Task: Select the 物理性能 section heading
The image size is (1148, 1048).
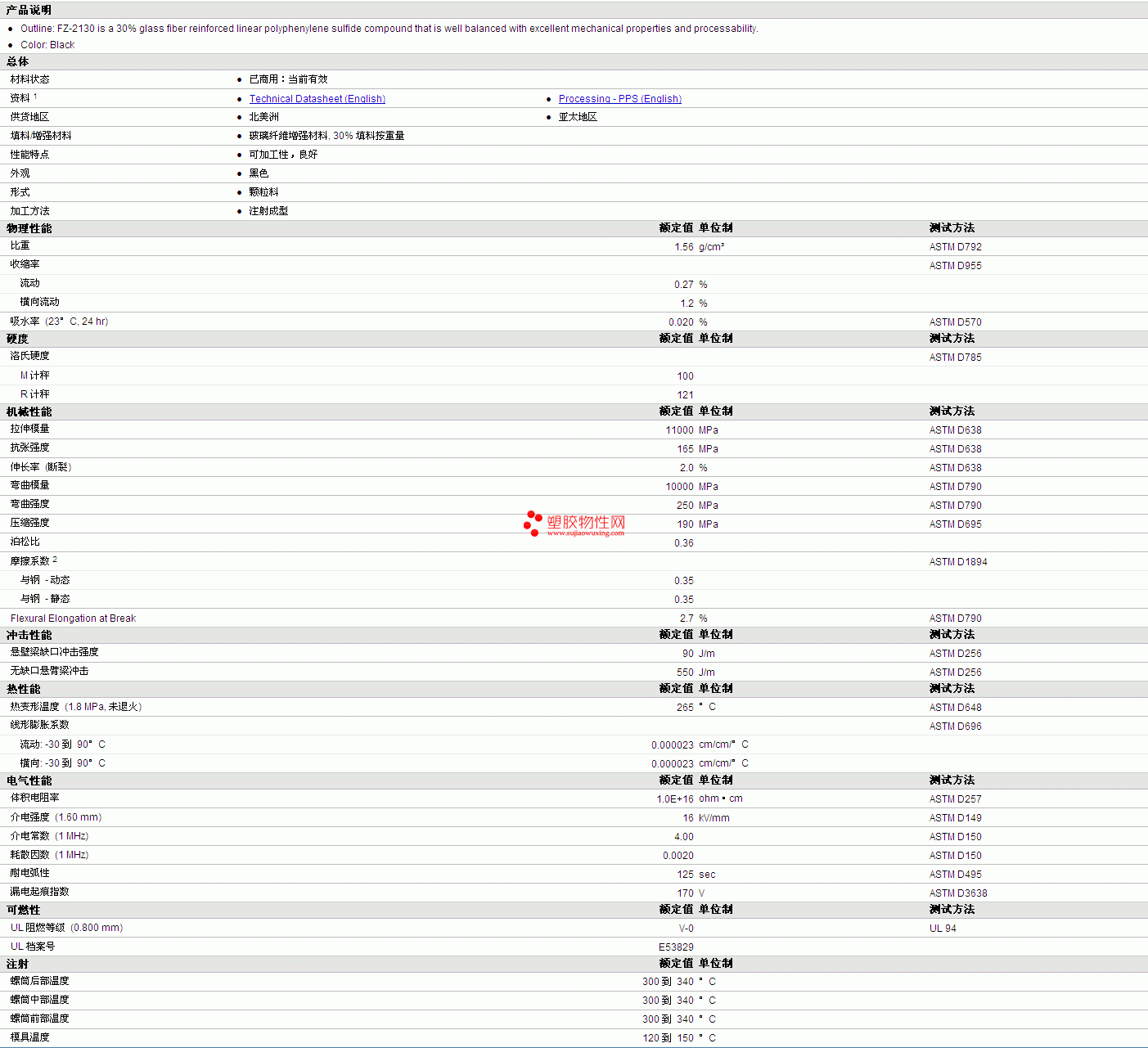Action: (29, 228)
